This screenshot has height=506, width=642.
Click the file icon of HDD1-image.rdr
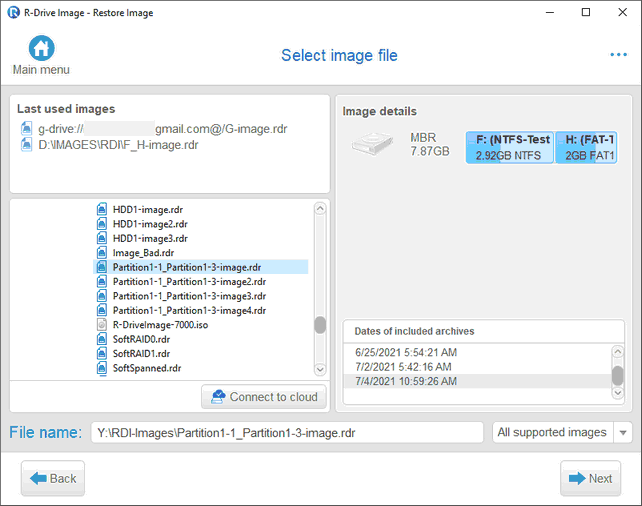coord(102,209)
